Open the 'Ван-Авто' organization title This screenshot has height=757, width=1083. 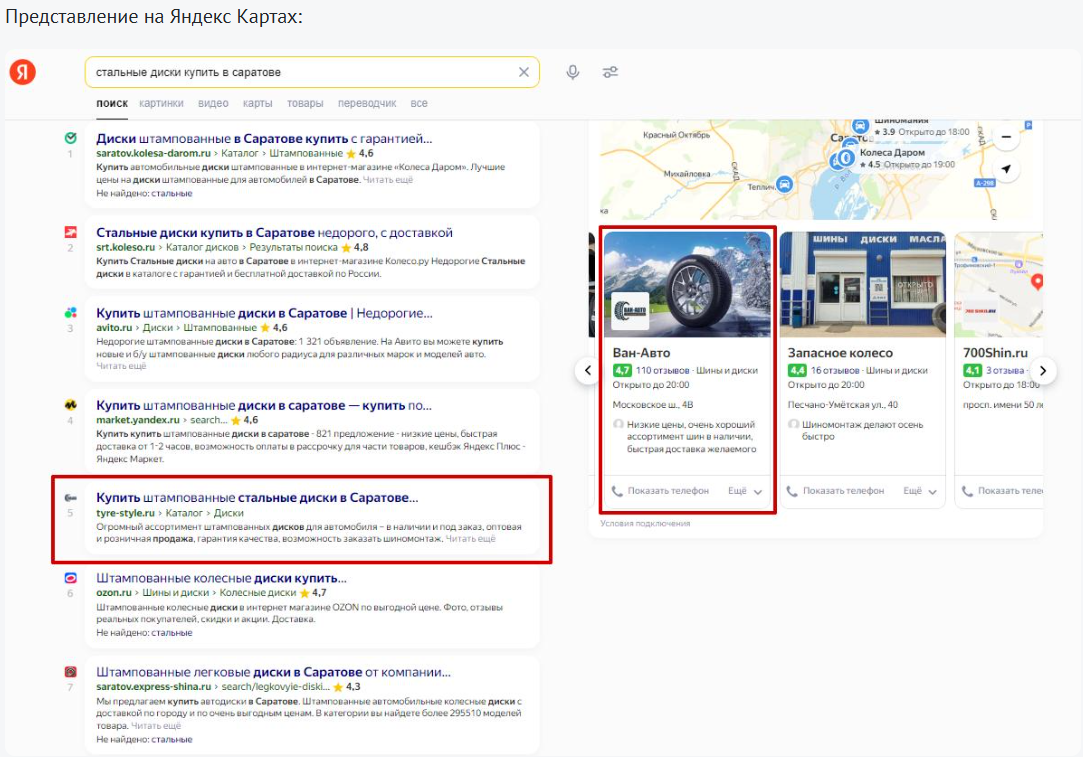(641, 352)
